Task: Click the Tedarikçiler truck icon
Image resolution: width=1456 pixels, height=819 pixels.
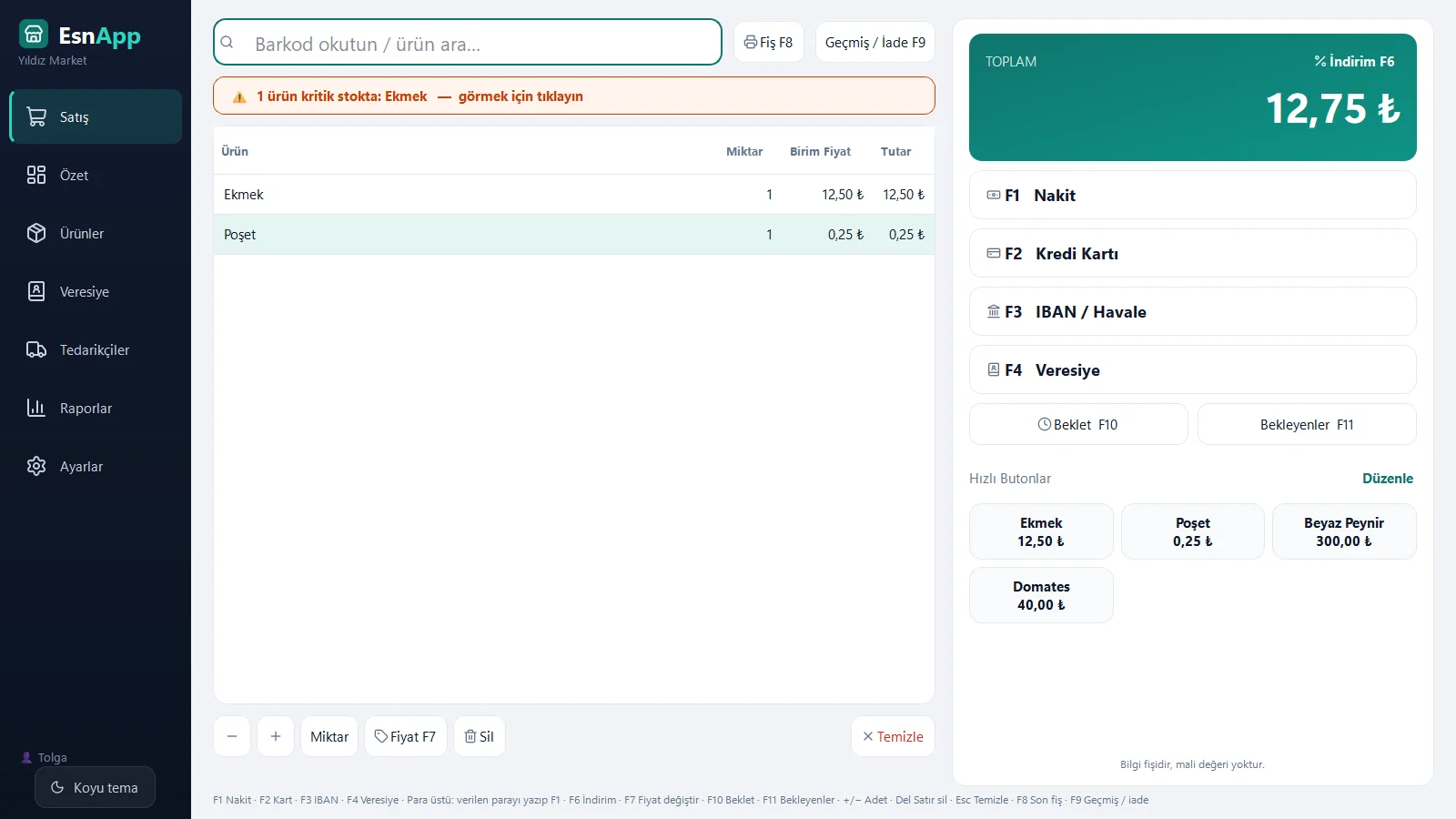Action: (x=36, y=349)
